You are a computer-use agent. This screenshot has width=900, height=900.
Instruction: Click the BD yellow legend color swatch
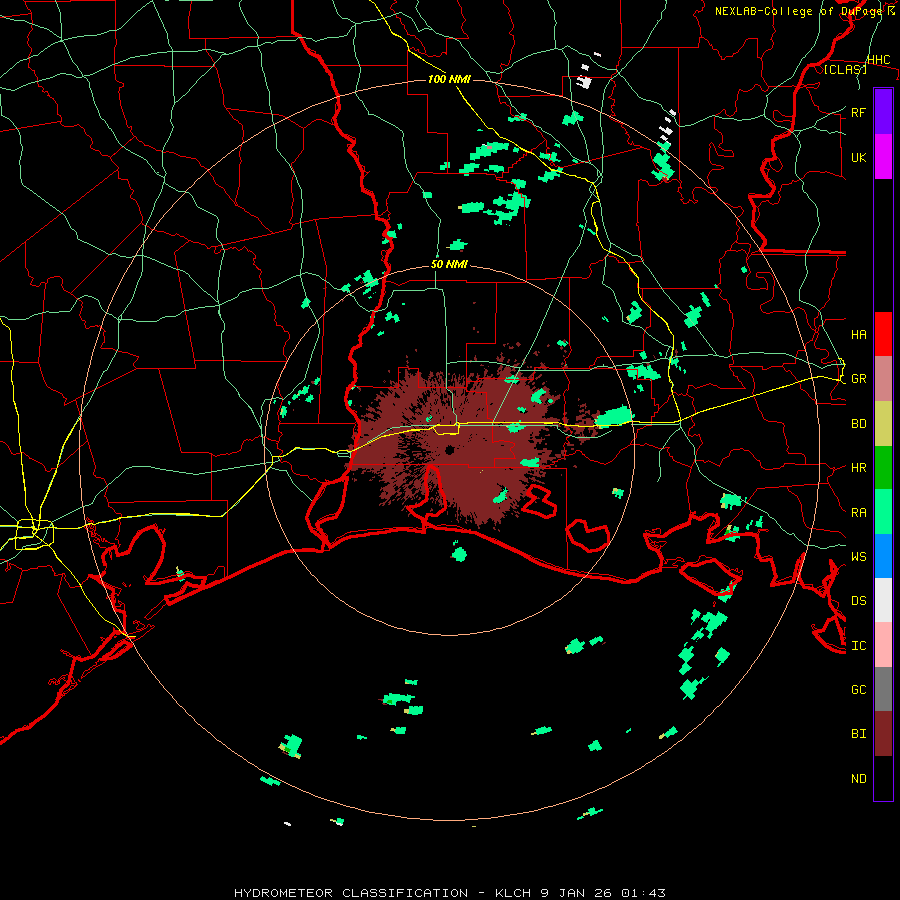pyautogui.click(x=883, y=424)
